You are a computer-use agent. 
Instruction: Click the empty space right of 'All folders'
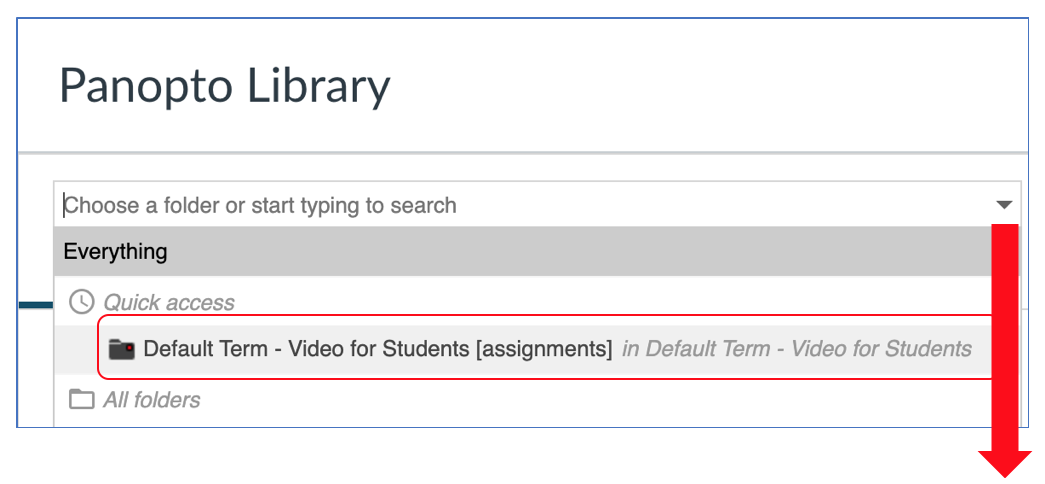click(593, 400)
